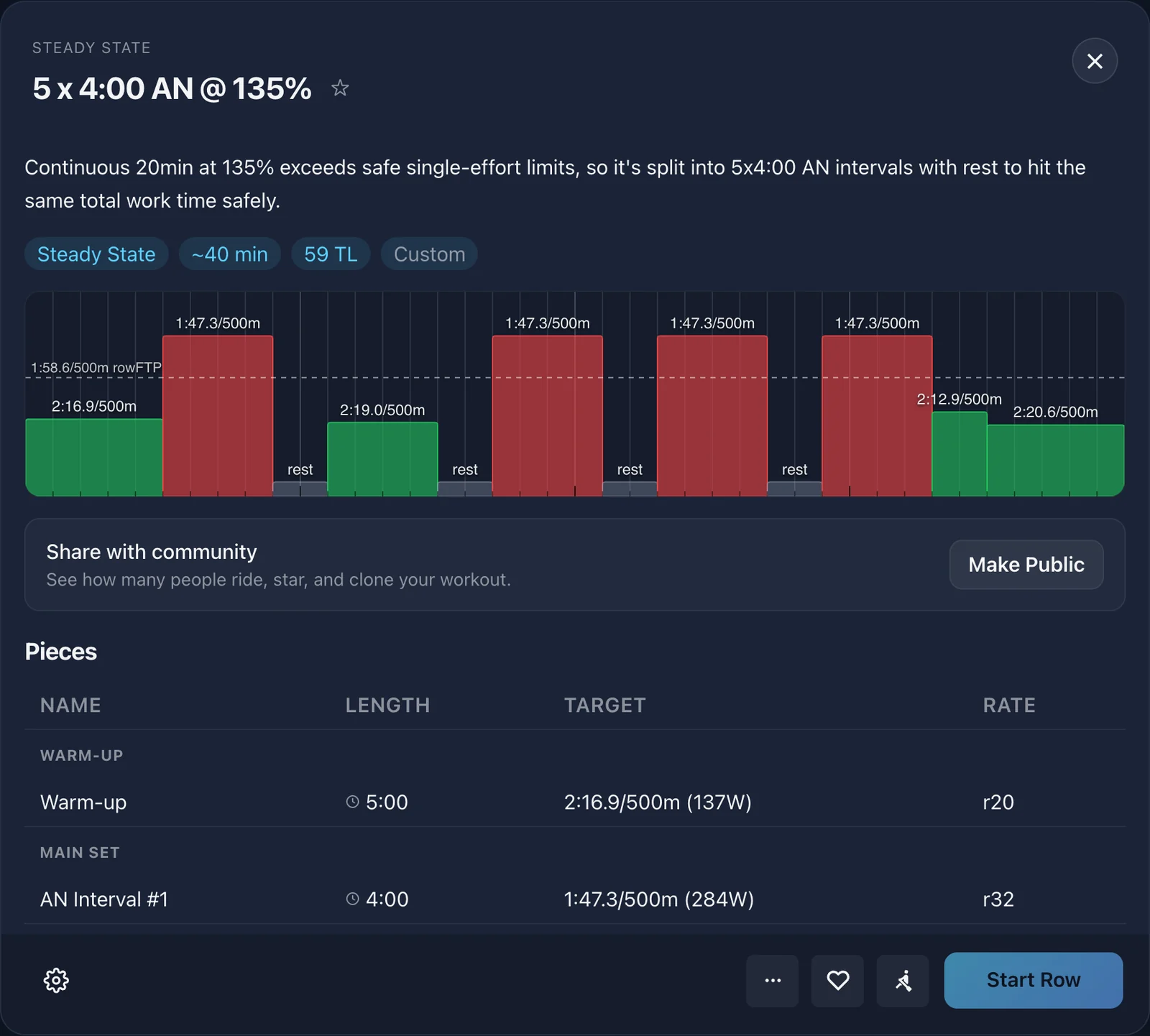Open workout settings gear icon
Image resolution: width=1150 pixels, height=1036 pixels.
point(56,980)
